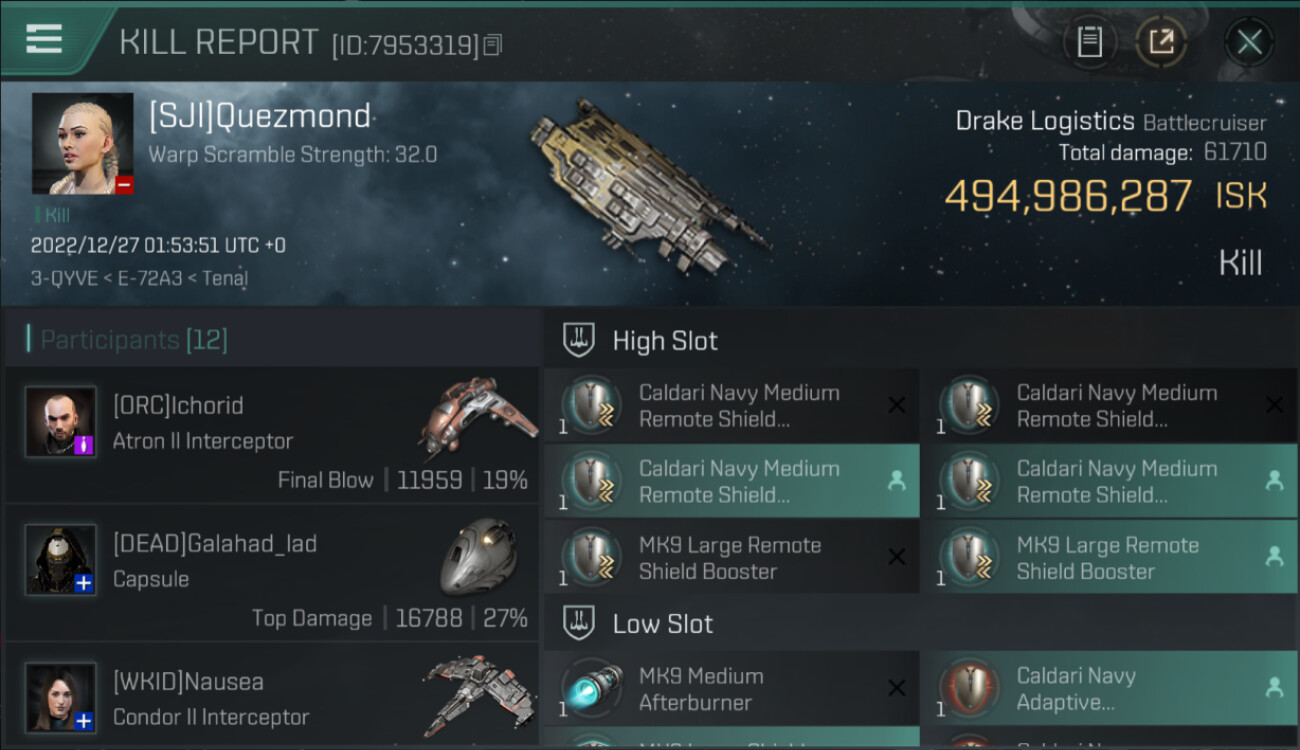The width and height of the screenshot is (1300, 750).
Task: Open the MK9 Large Remote Shield Booster marked destroyed
Action: point(730,558)
